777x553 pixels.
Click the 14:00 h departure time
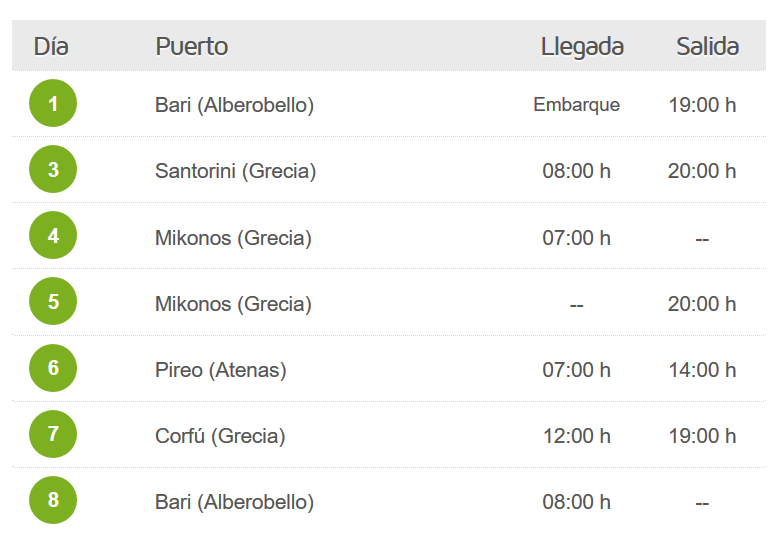click(x=702, y=370)
